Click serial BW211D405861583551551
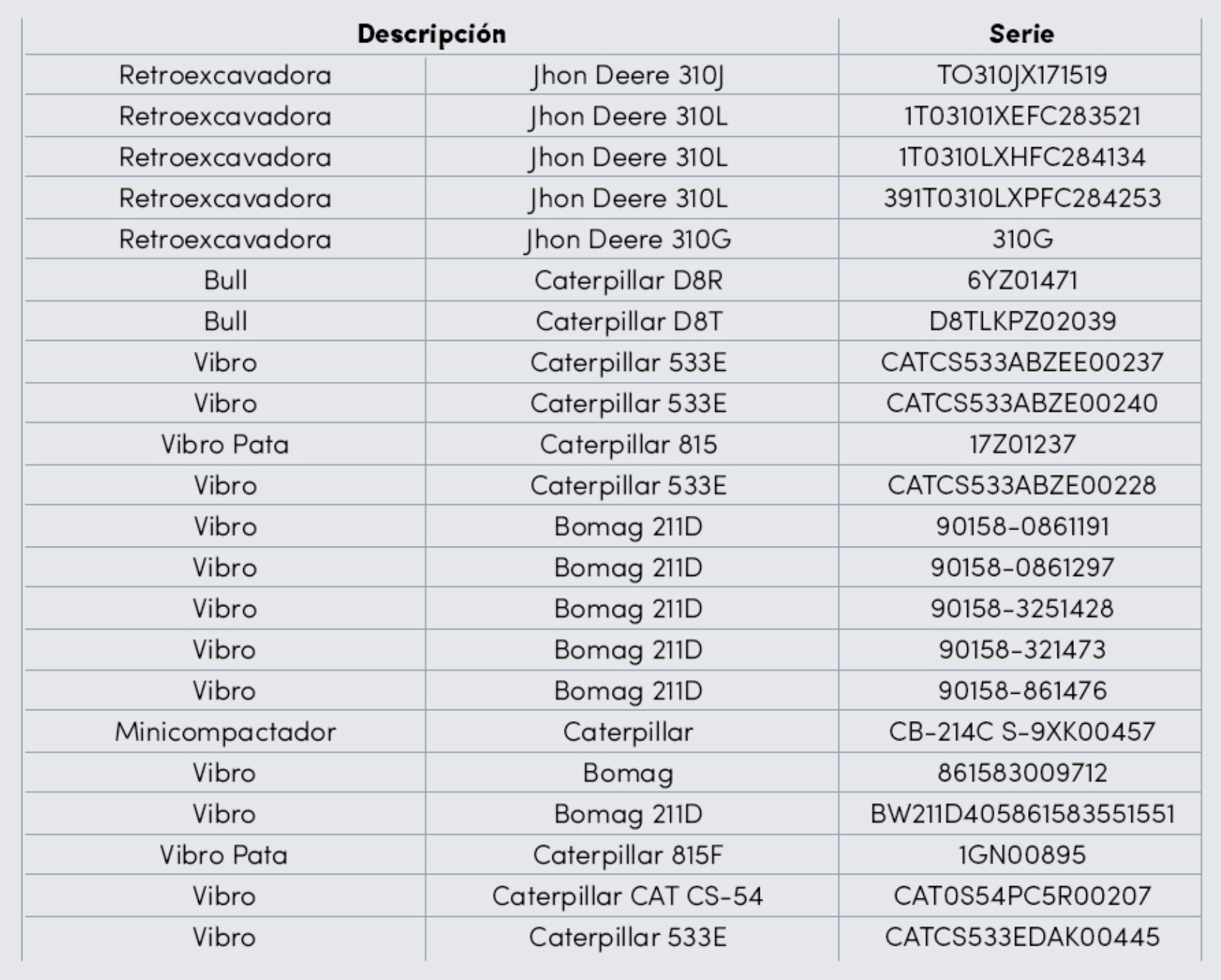Image resolution: width=1221 pixels, height=980 pixels. tap(1022, 814)
